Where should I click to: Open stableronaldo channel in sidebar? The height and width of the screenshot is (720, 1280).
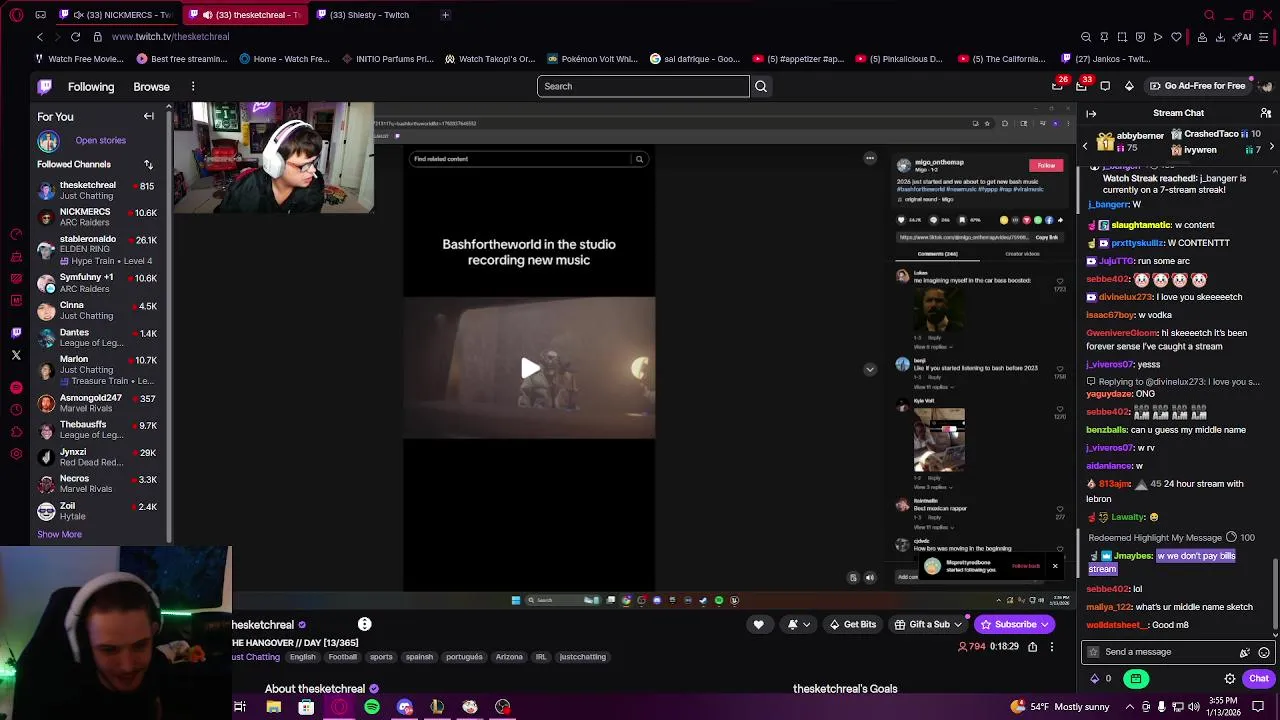point(98,250)
